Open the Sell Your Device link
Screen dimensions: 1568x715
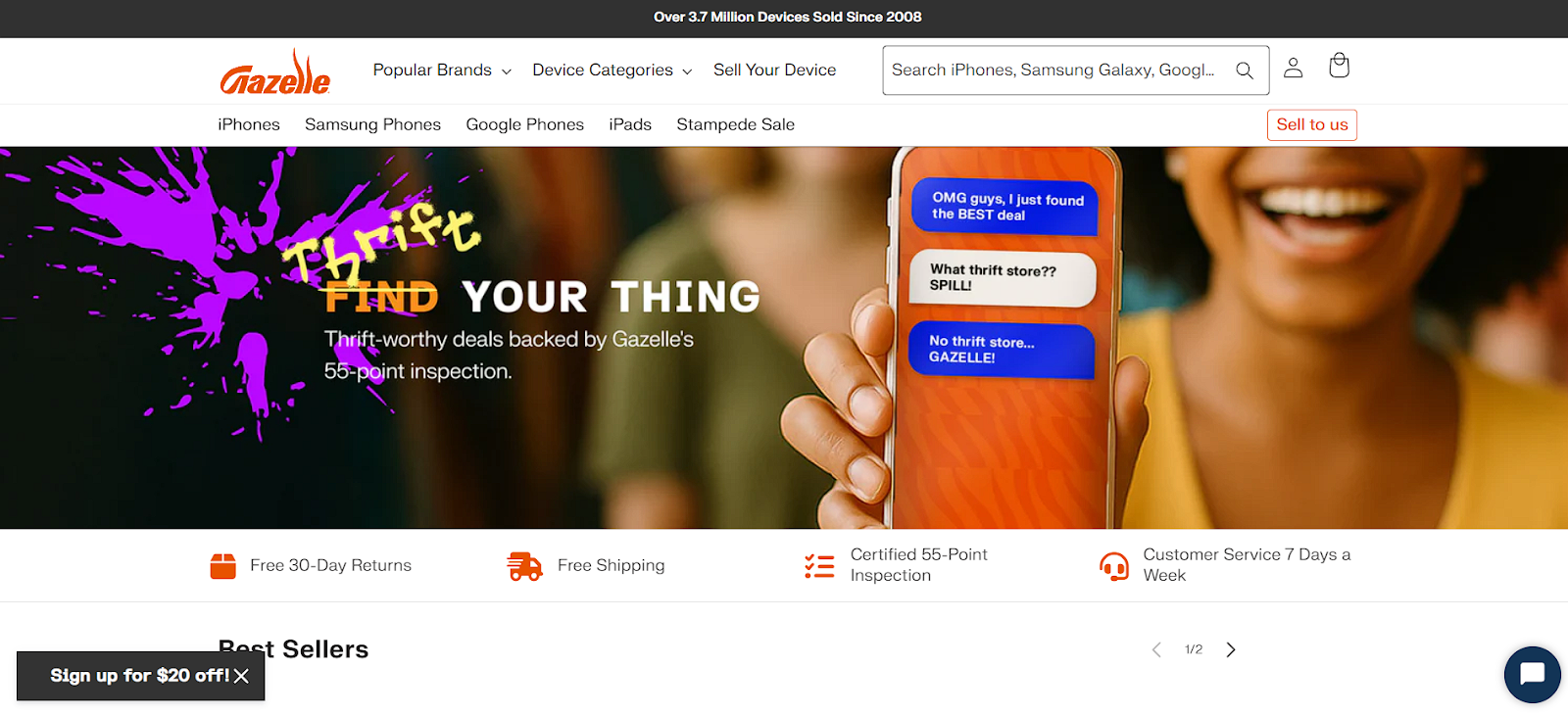(x=775, y=71)
